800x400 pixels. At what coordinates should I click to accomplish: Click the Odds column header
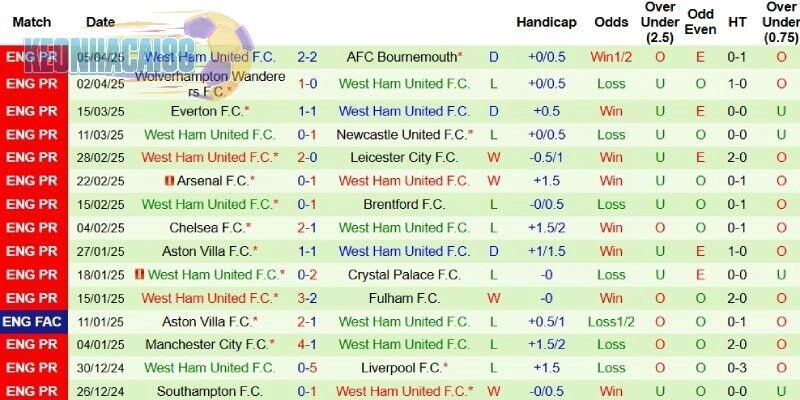(x=611, y=22)
